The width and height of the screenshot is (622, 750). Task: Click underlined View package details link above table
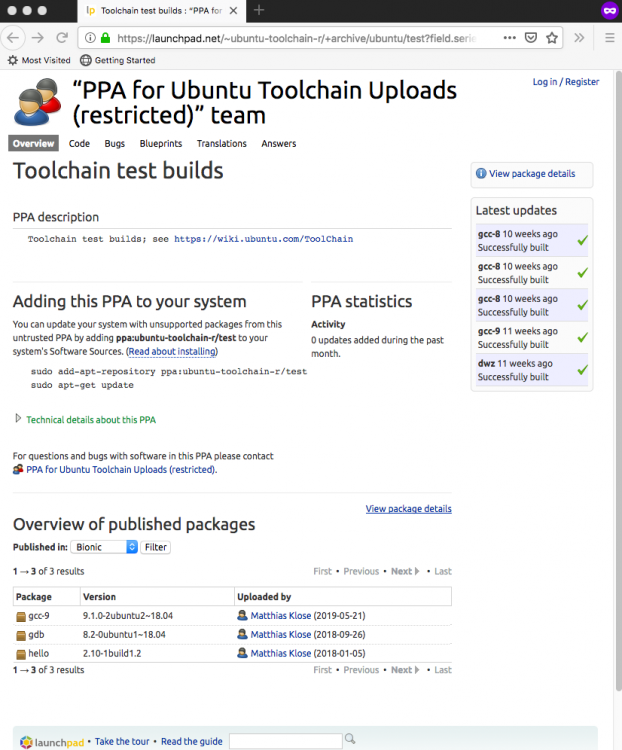point(409,508)
